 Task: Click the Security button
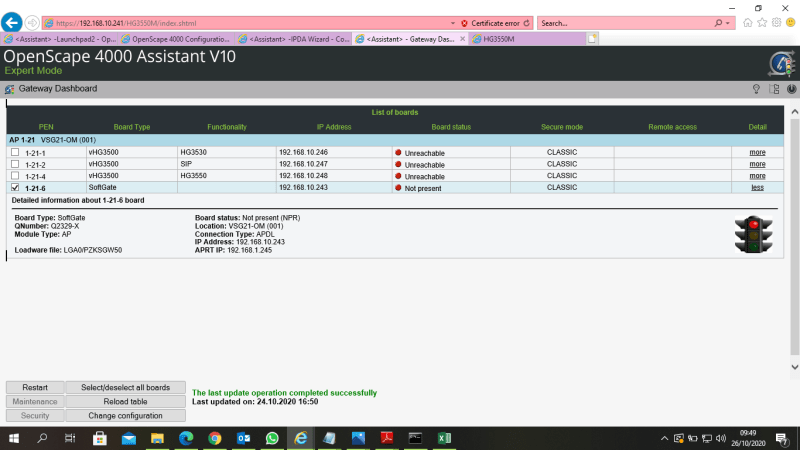click(35, 415)
